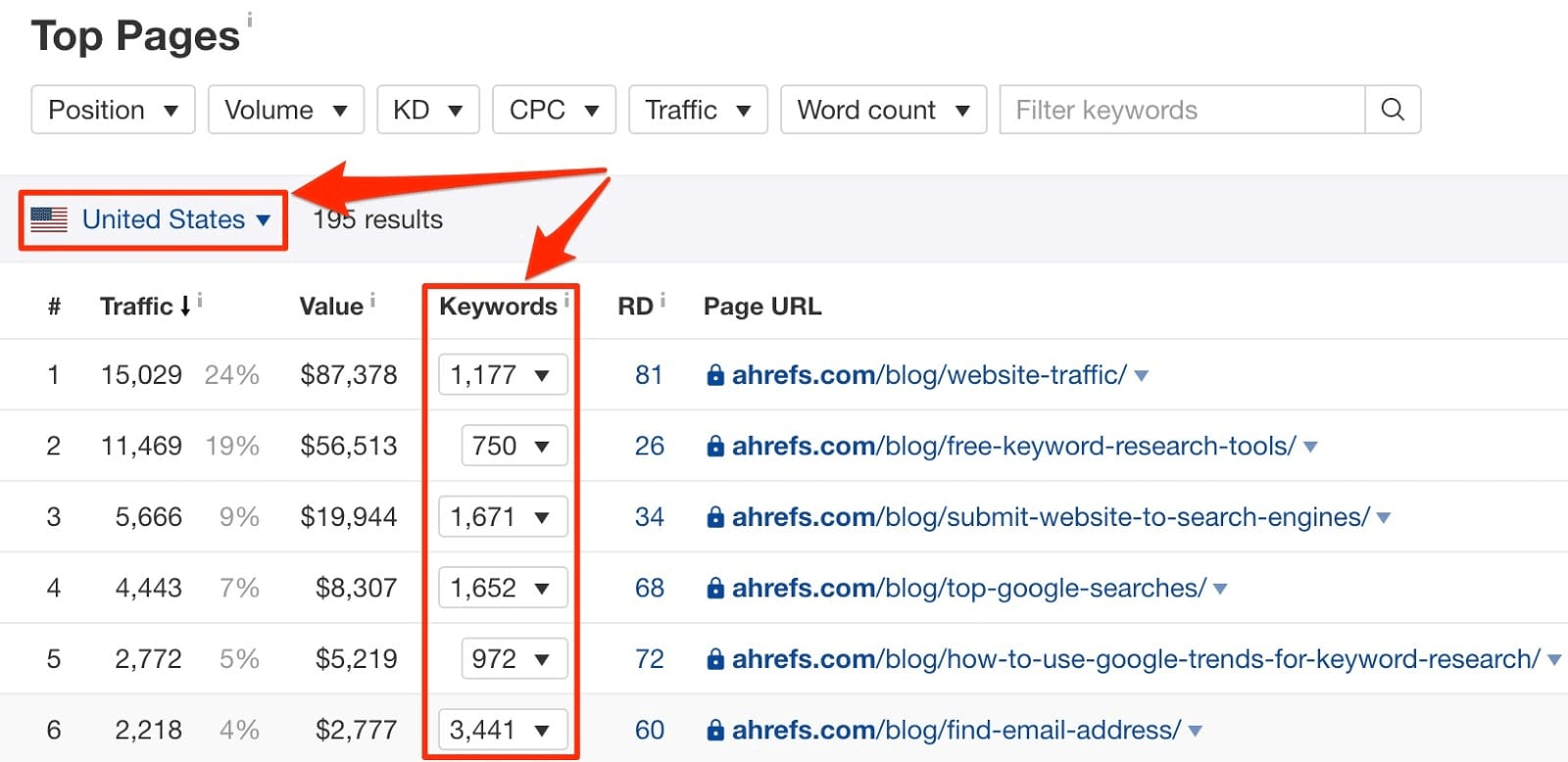Screen dimensions: 1568x762
Task: Expand the Volume filter dropdown
Action: (x=285, y=110)
